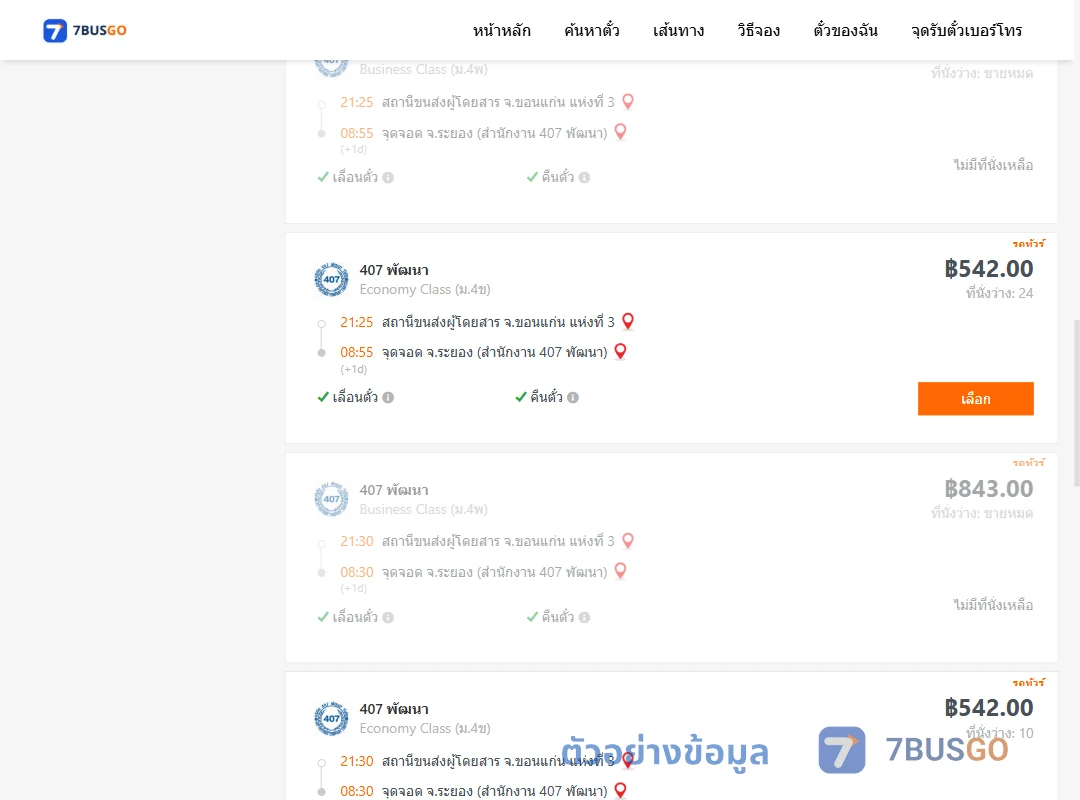
Task: Click the arrival map pin on the 08:55 Economy trip
Action: (x=621, y=351)
